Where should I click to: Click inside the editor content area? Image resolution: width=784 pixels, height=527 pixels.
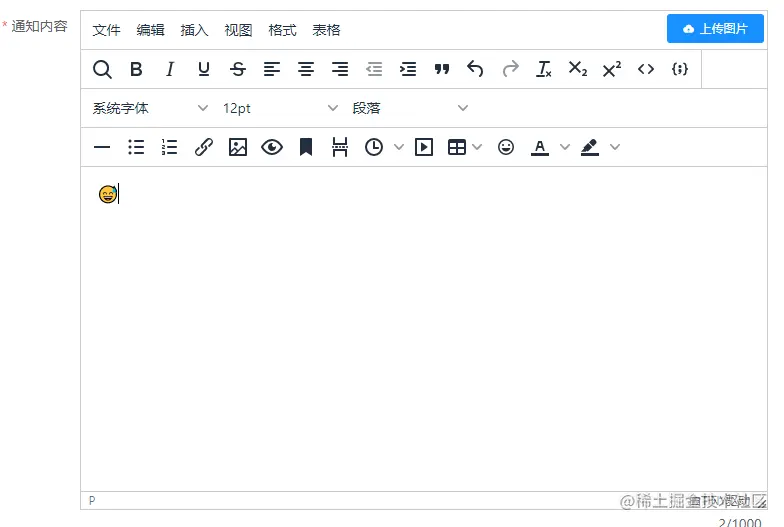tap(424, 329)
